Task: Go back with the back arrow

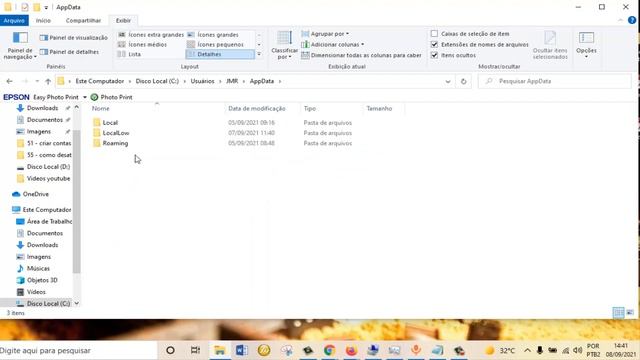Action: click(9, 81)
